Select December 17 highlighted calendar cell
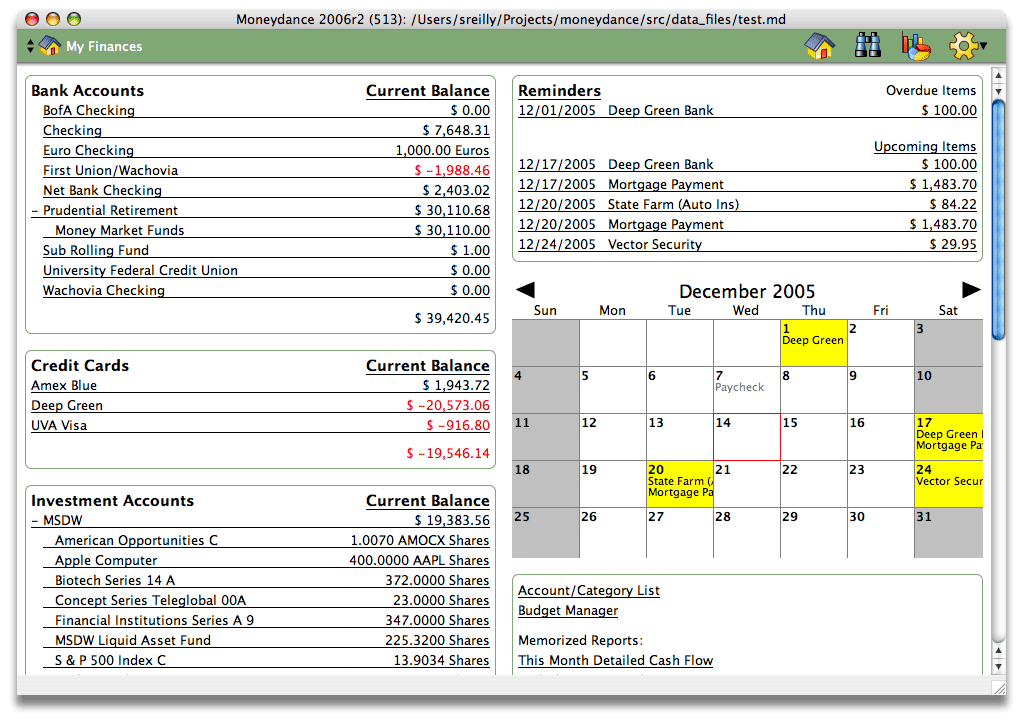Screen dimensions: 1020x719 (x=948, y=437)
